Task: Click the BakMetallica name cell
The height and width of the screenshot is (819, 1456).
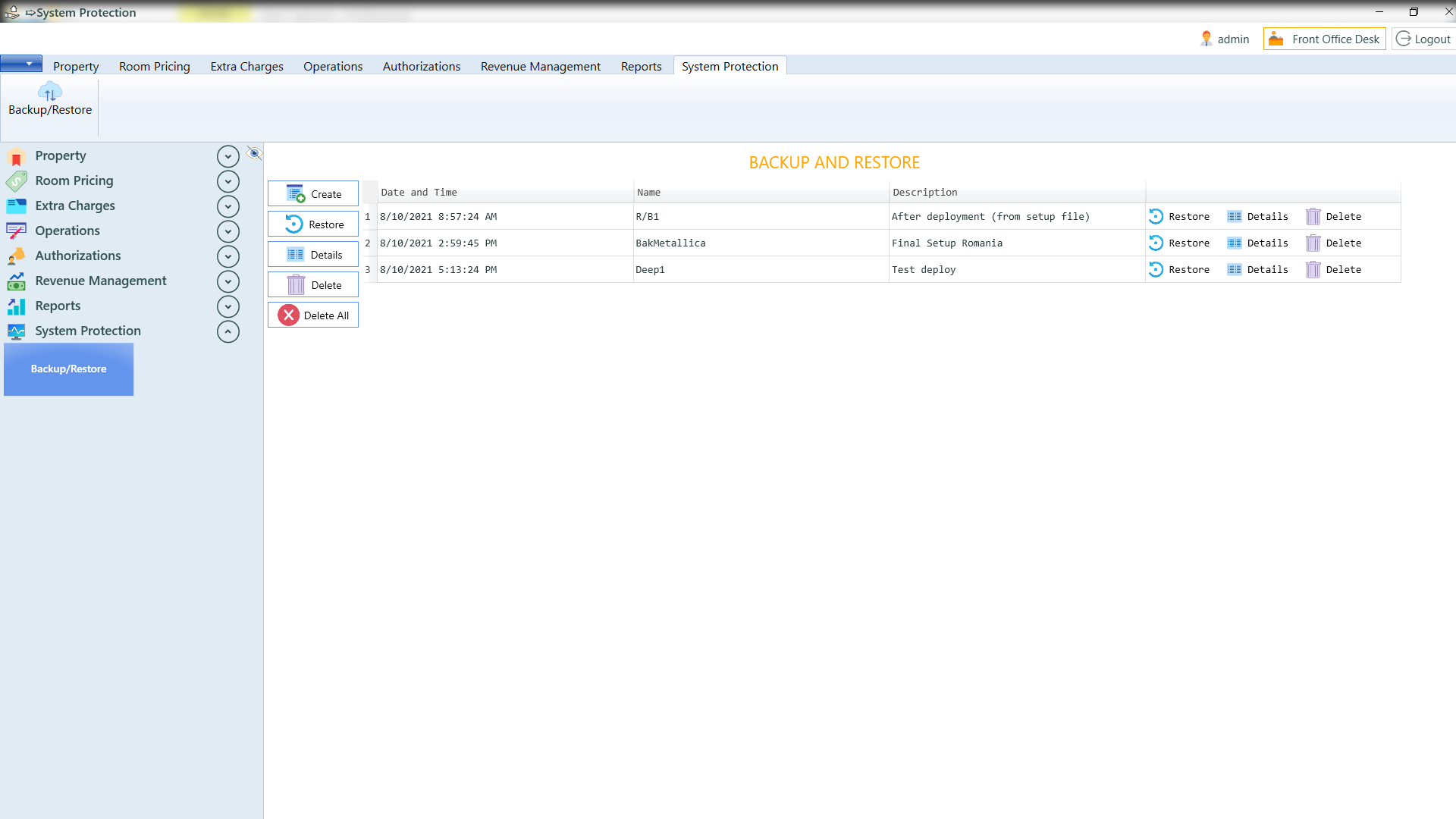Action: [x=761, y=243]
